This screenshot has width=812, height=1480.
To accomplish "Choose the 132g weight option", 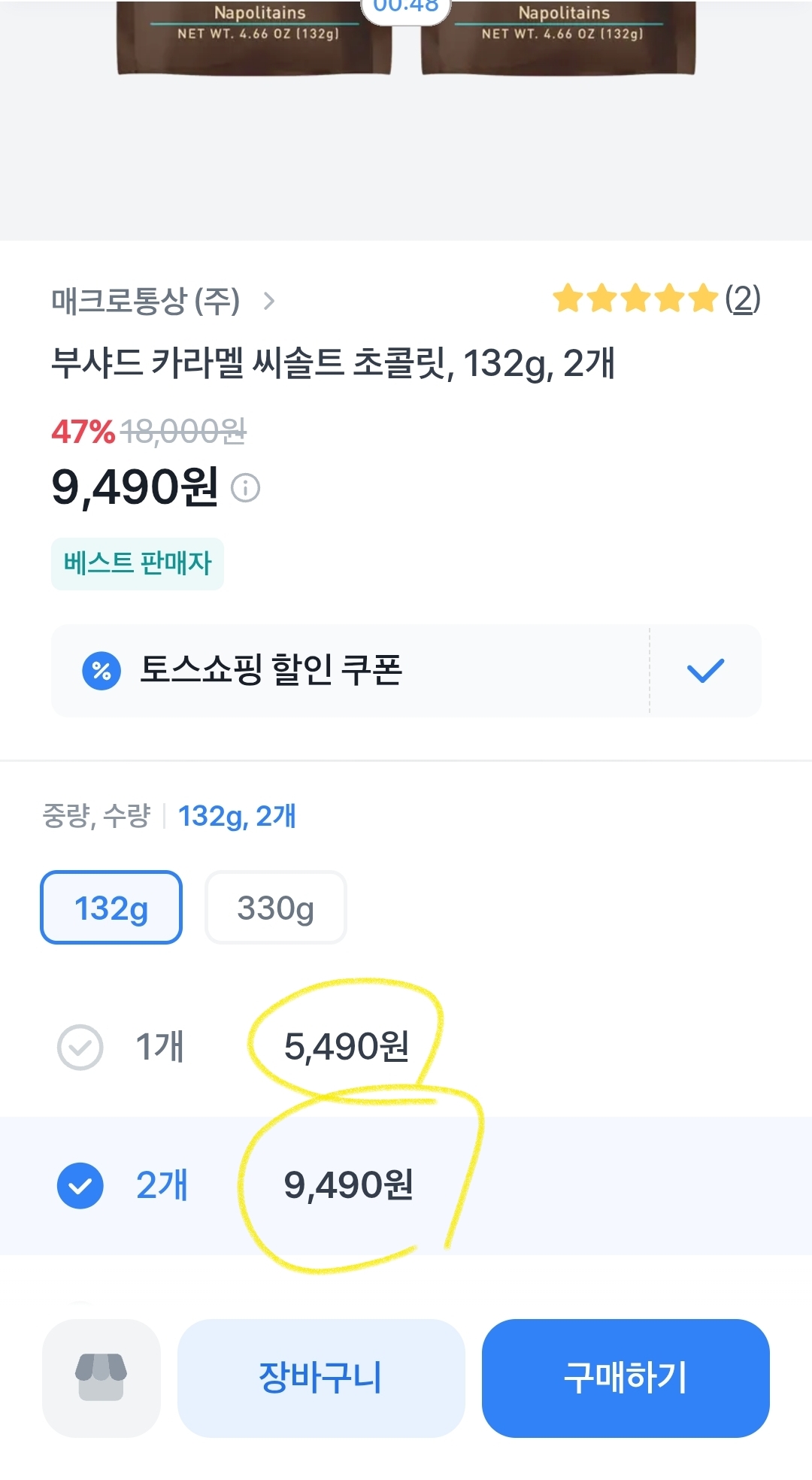I will click(111, 908).
